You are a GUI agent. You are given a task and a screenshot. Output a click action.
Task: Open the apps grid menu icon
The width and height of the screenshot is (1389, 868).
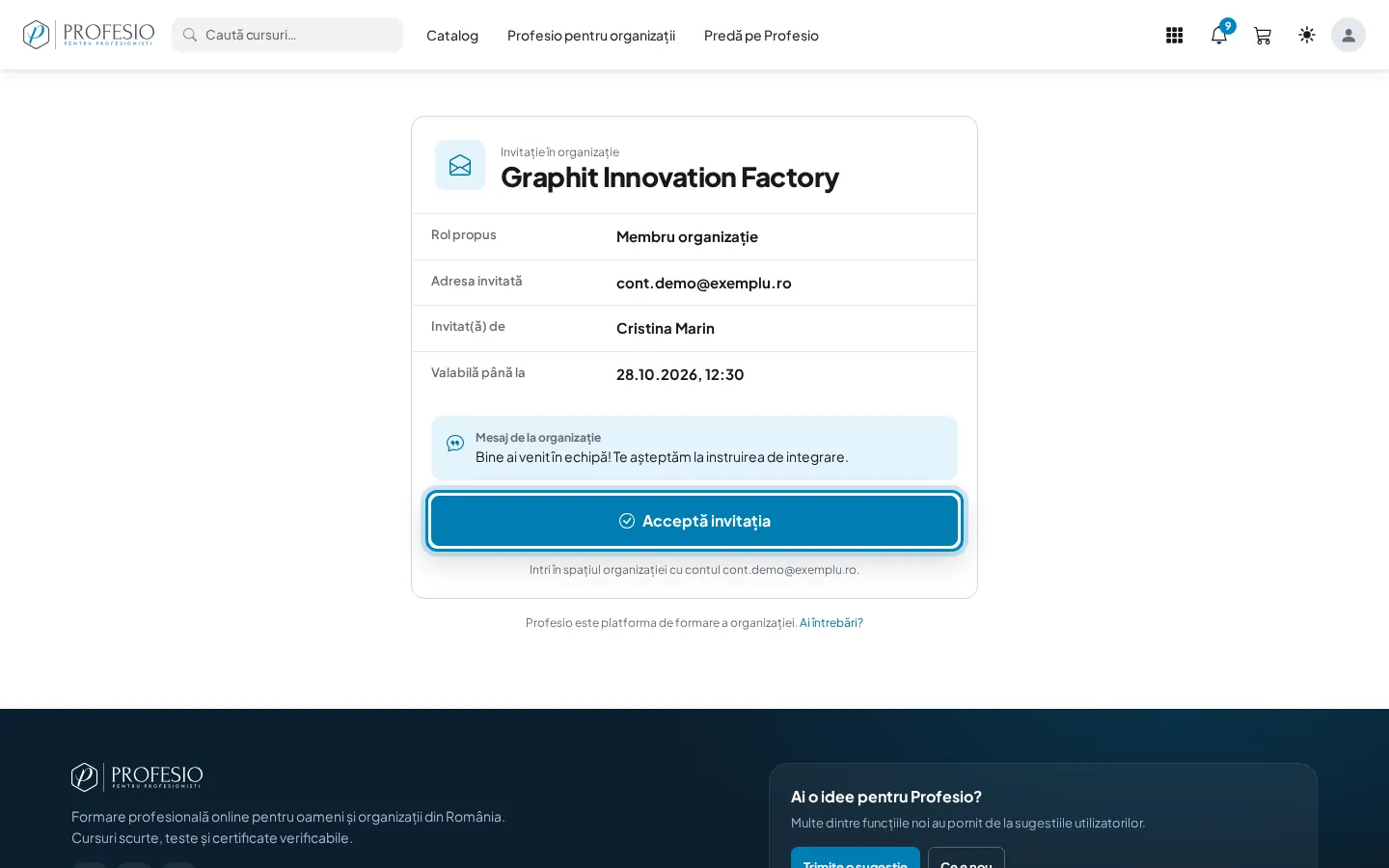click(1174, 36)
